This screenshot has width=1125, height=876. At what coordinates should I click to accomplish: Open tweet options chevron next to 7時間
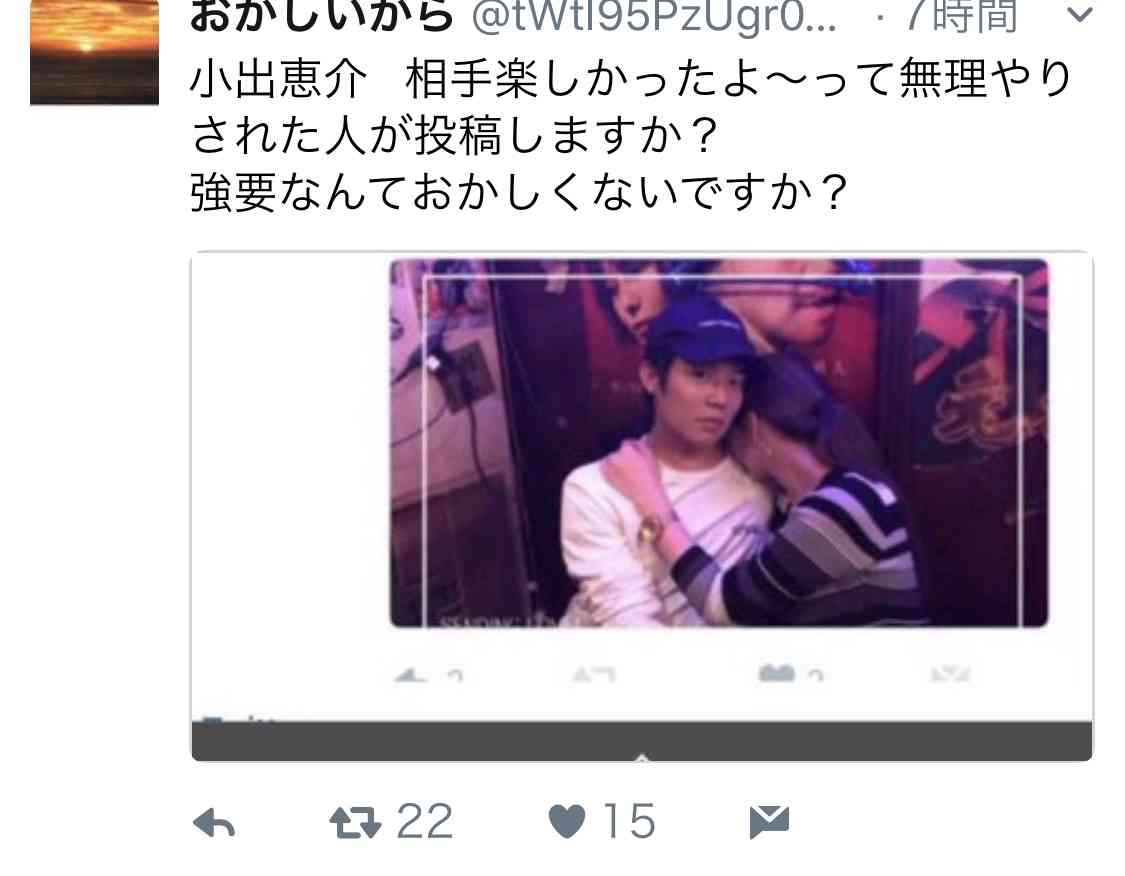click(1080, 14)
